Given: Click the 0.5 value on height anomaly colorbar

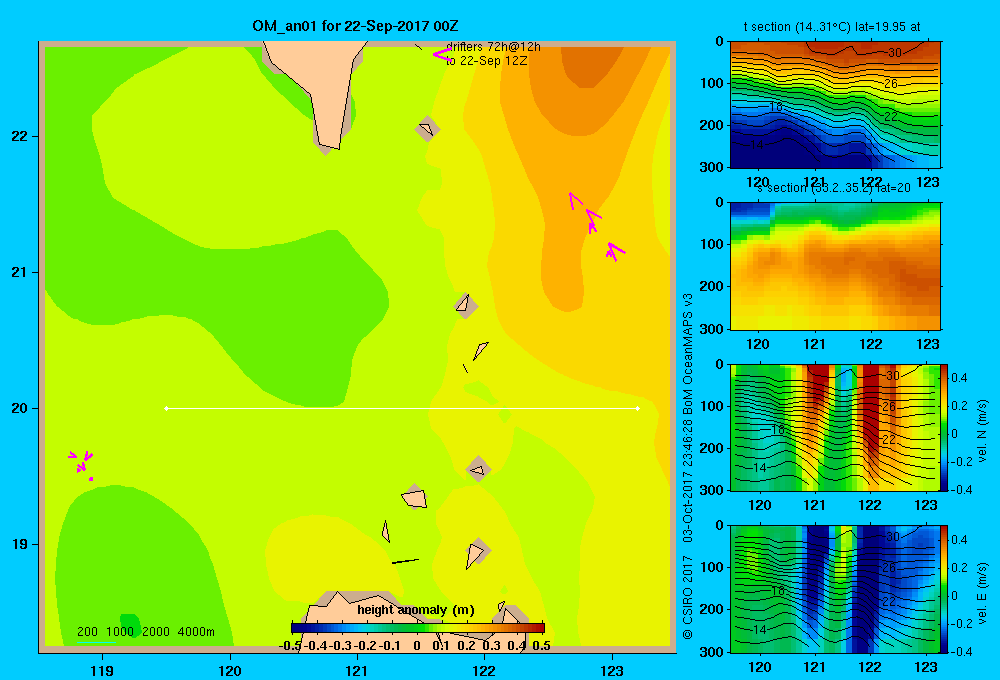Looking at the screenshot, I should (541, 646).
